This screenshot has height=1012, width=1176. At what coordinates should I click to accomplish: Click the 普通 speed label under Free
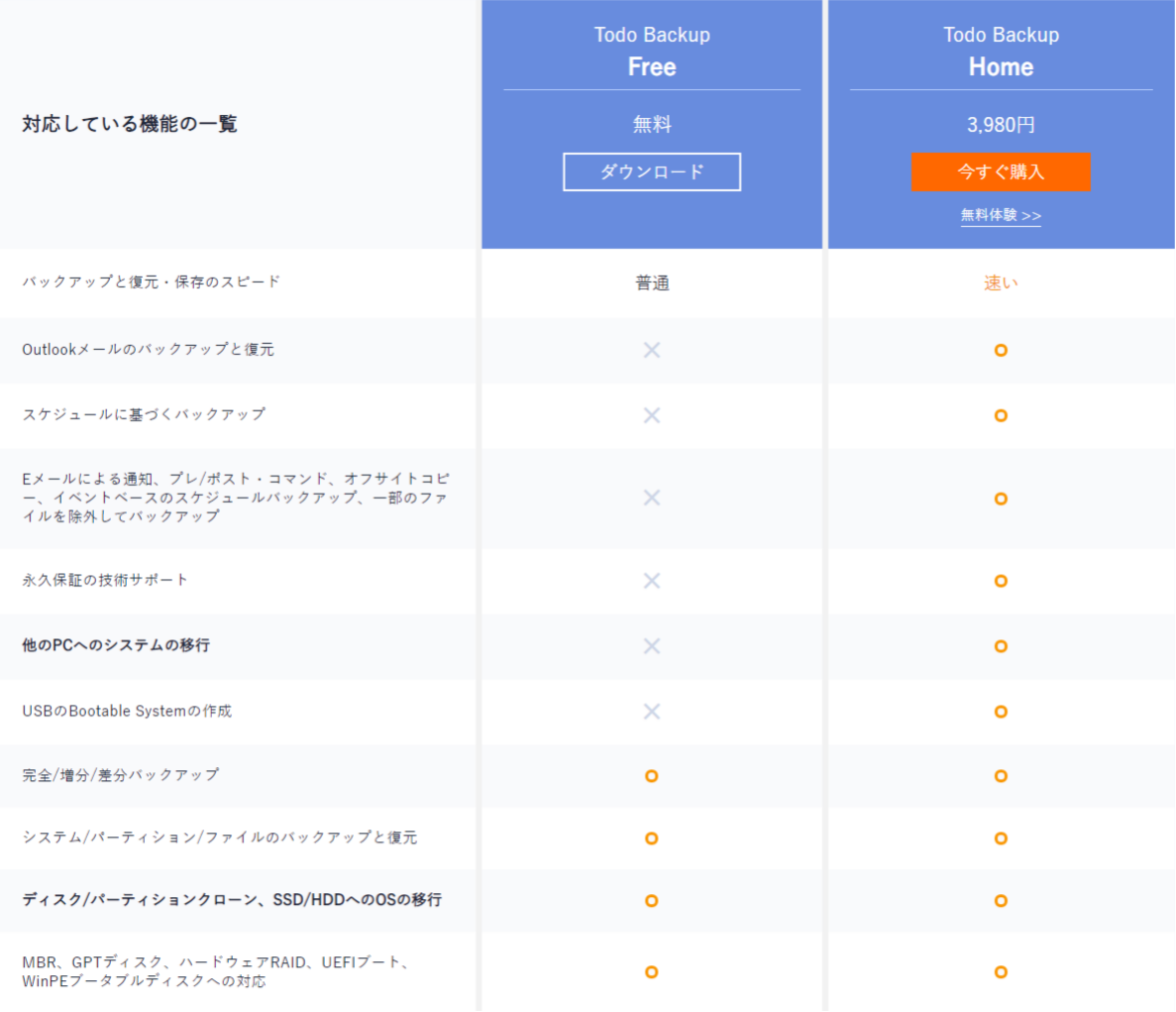[x=651, y=282]
